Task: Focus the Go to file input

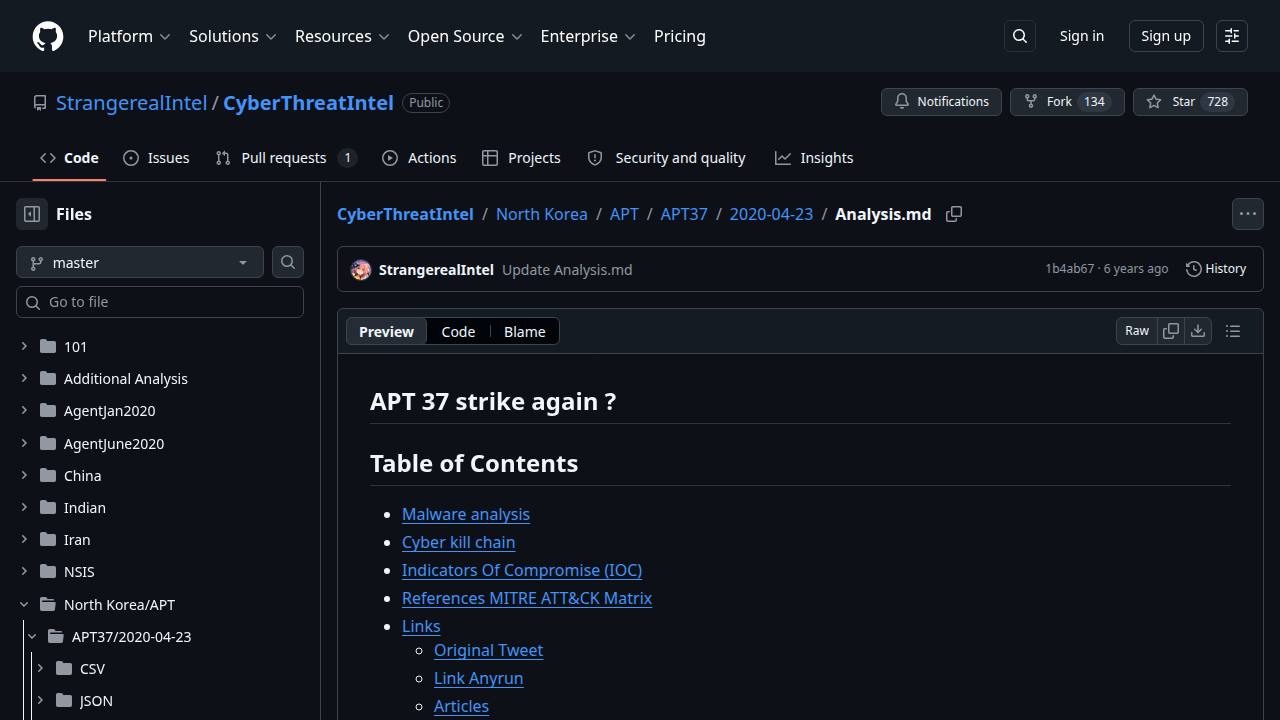Action: coord(160,302)
